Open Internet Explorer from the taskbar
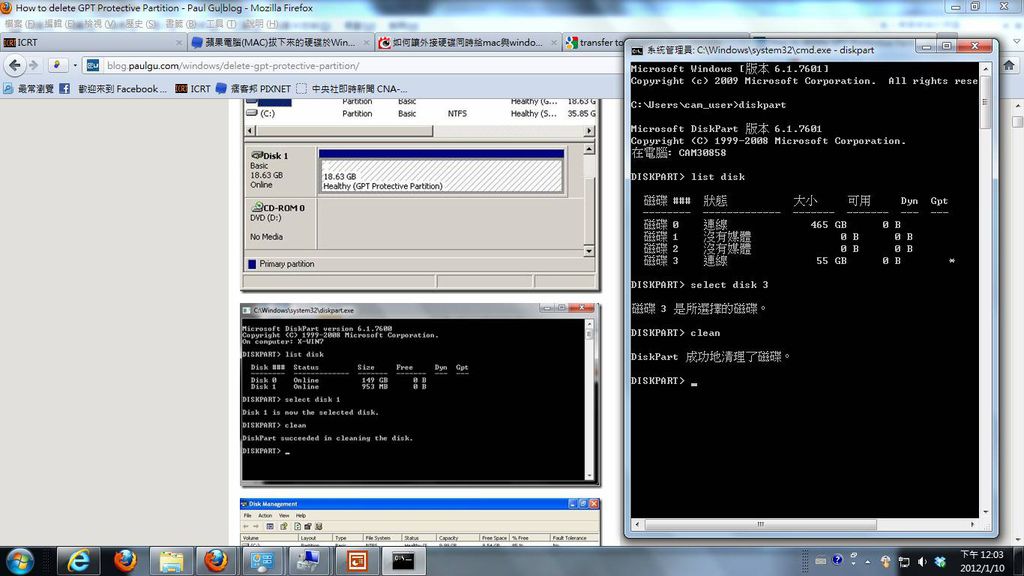The image size is (1024, 576). pos(79,561)
